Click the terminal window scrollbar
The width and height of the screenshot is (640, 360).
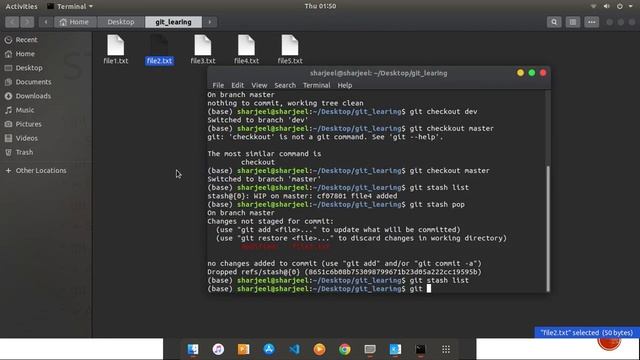548,228
